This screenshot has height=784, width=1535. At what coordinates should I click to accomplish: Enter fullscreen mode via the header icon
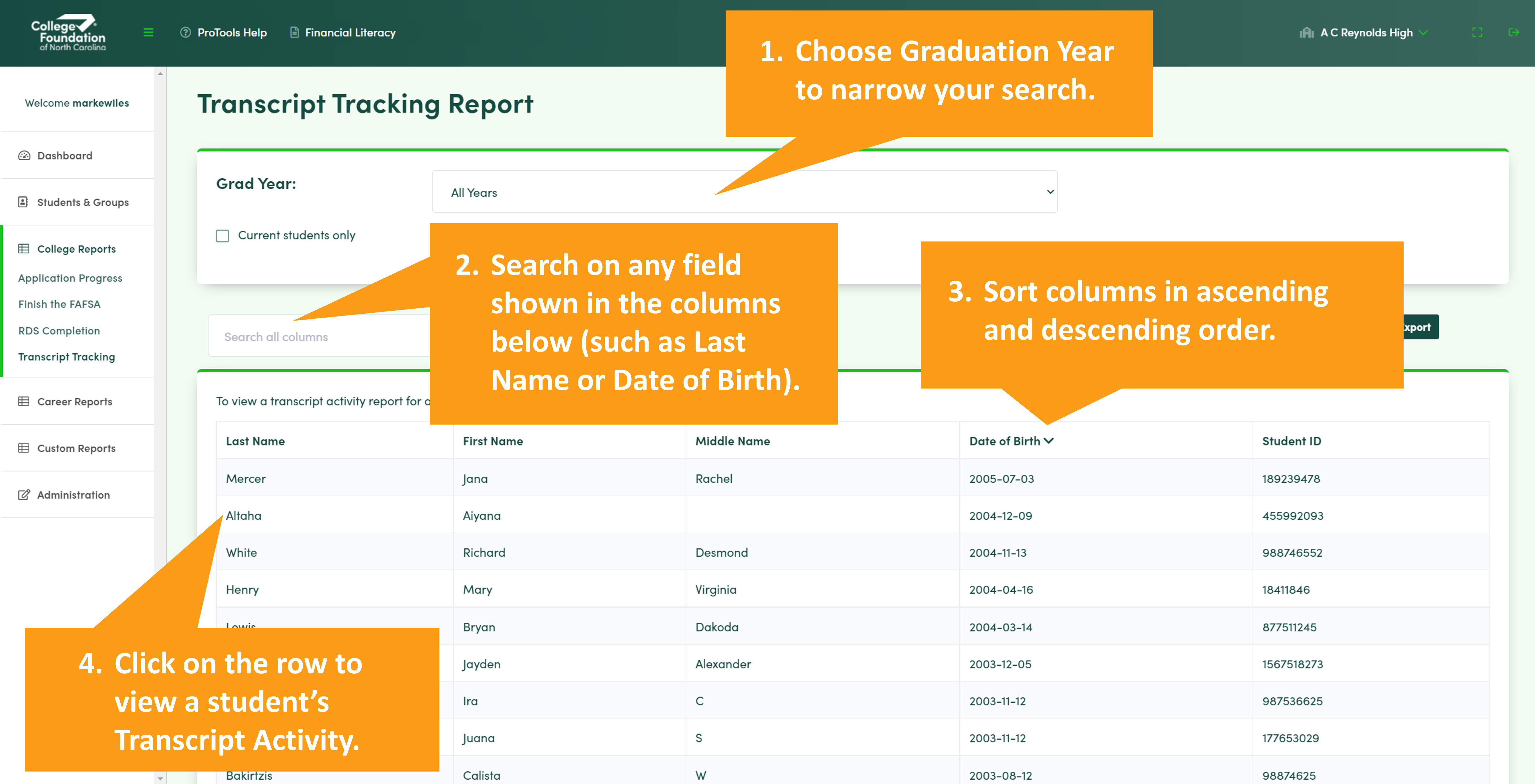coord(1477,33)
